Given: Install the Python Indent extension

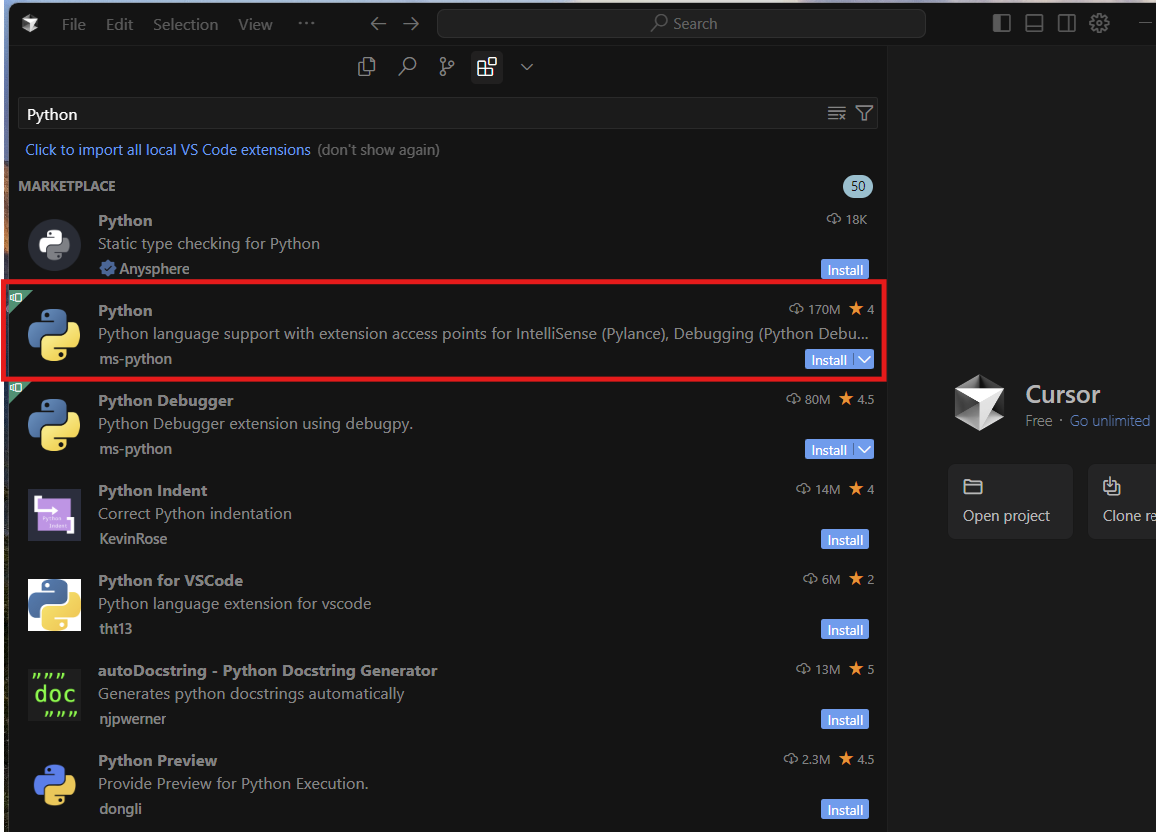Looking at the screenshot, I should (x=845, y=539).
